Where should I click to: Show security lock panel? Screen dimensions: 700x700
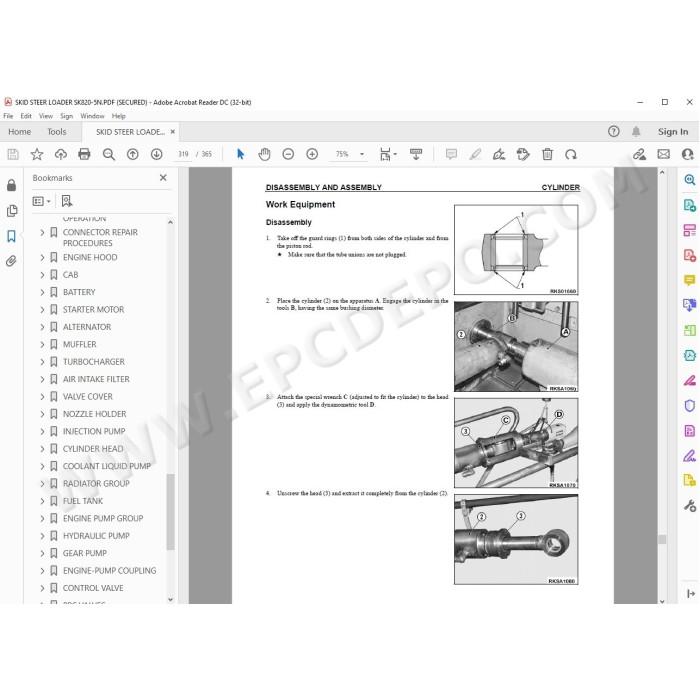12,185
